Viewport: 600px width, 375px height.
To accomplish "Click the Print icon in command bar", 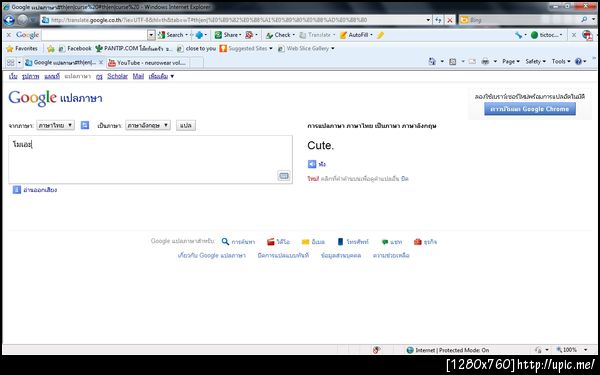I will pyautogui.click(x=485, y=61).
